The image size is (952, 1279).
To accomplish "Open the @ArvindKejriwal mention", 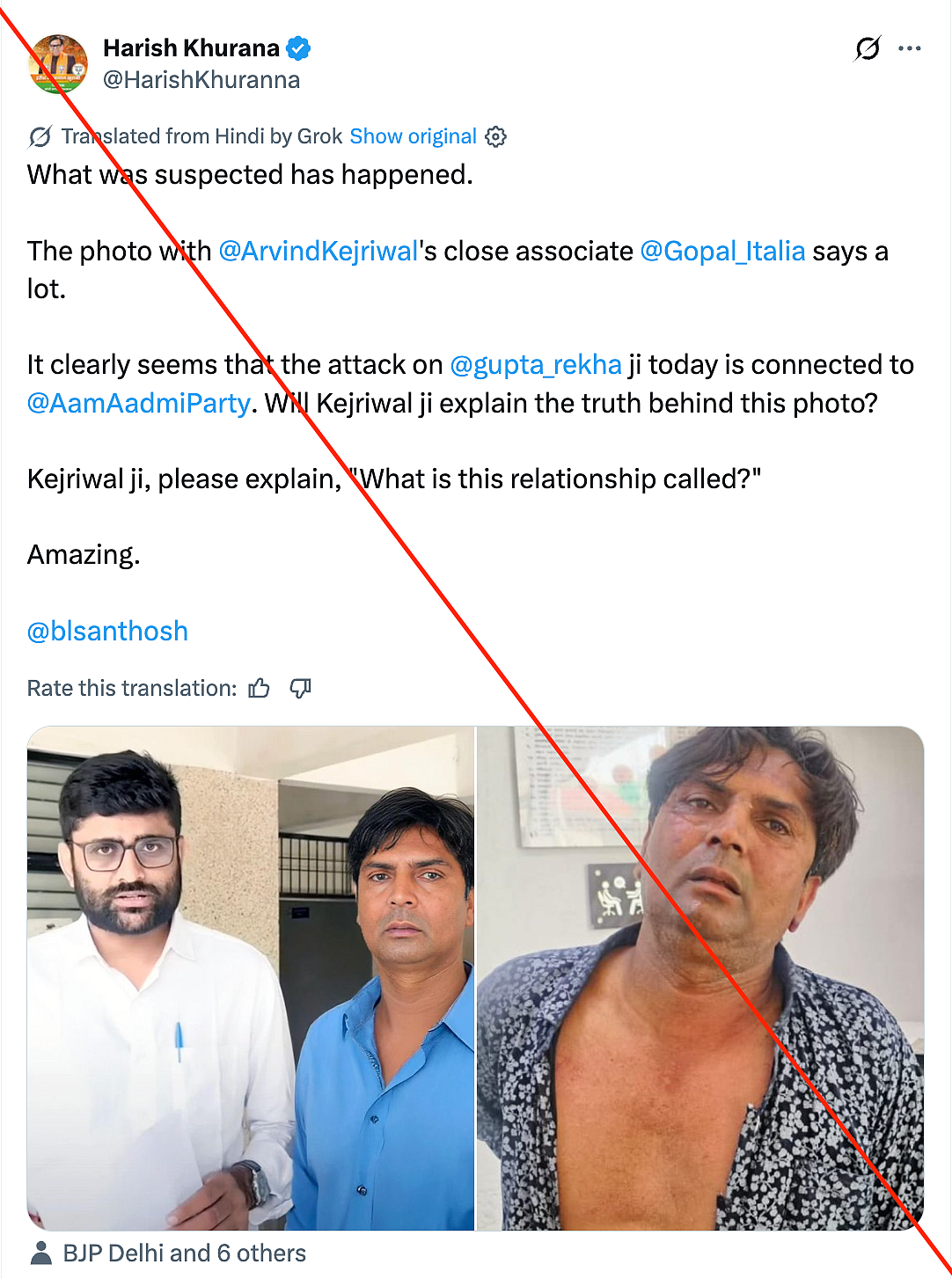I will [x=318, y=251].
